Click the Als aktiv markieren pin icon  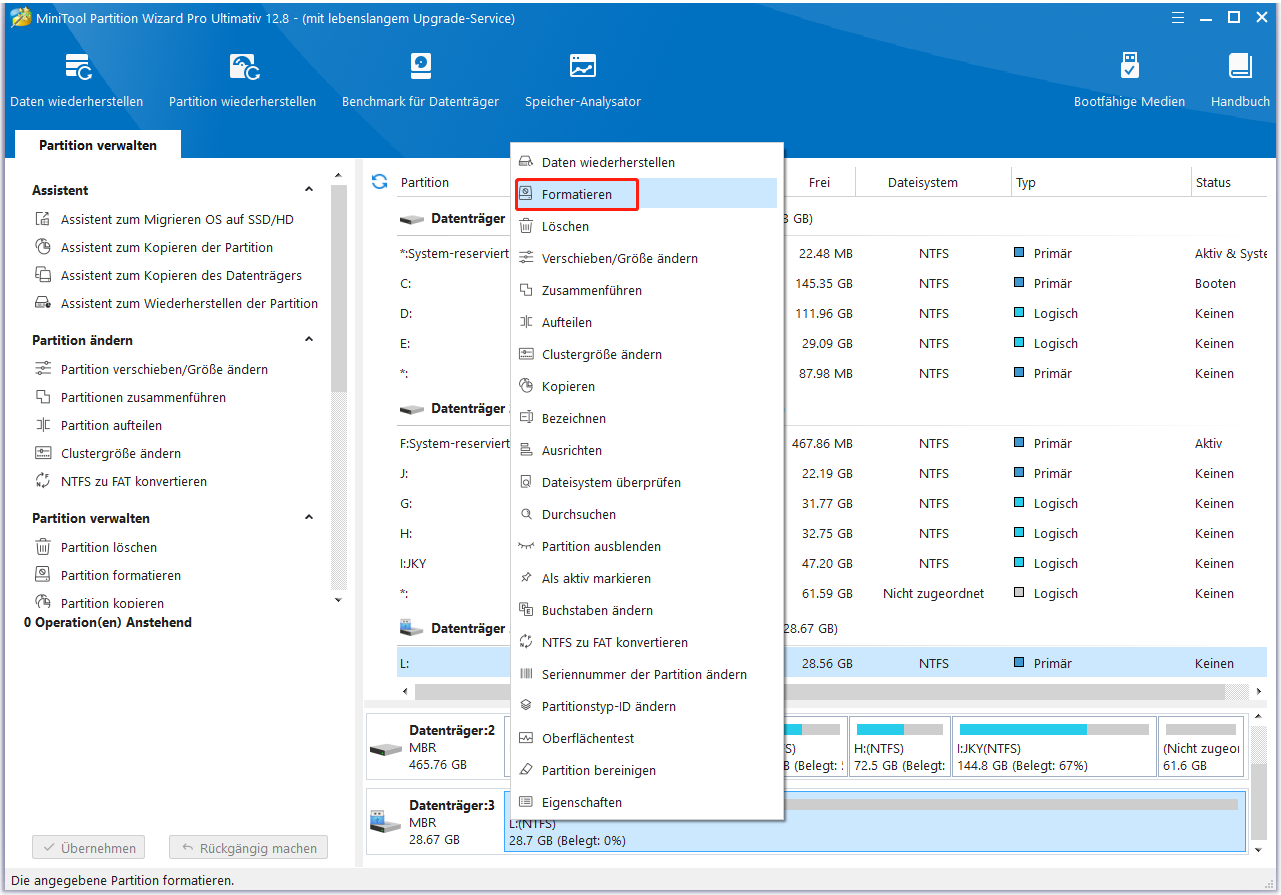point(526,578)
